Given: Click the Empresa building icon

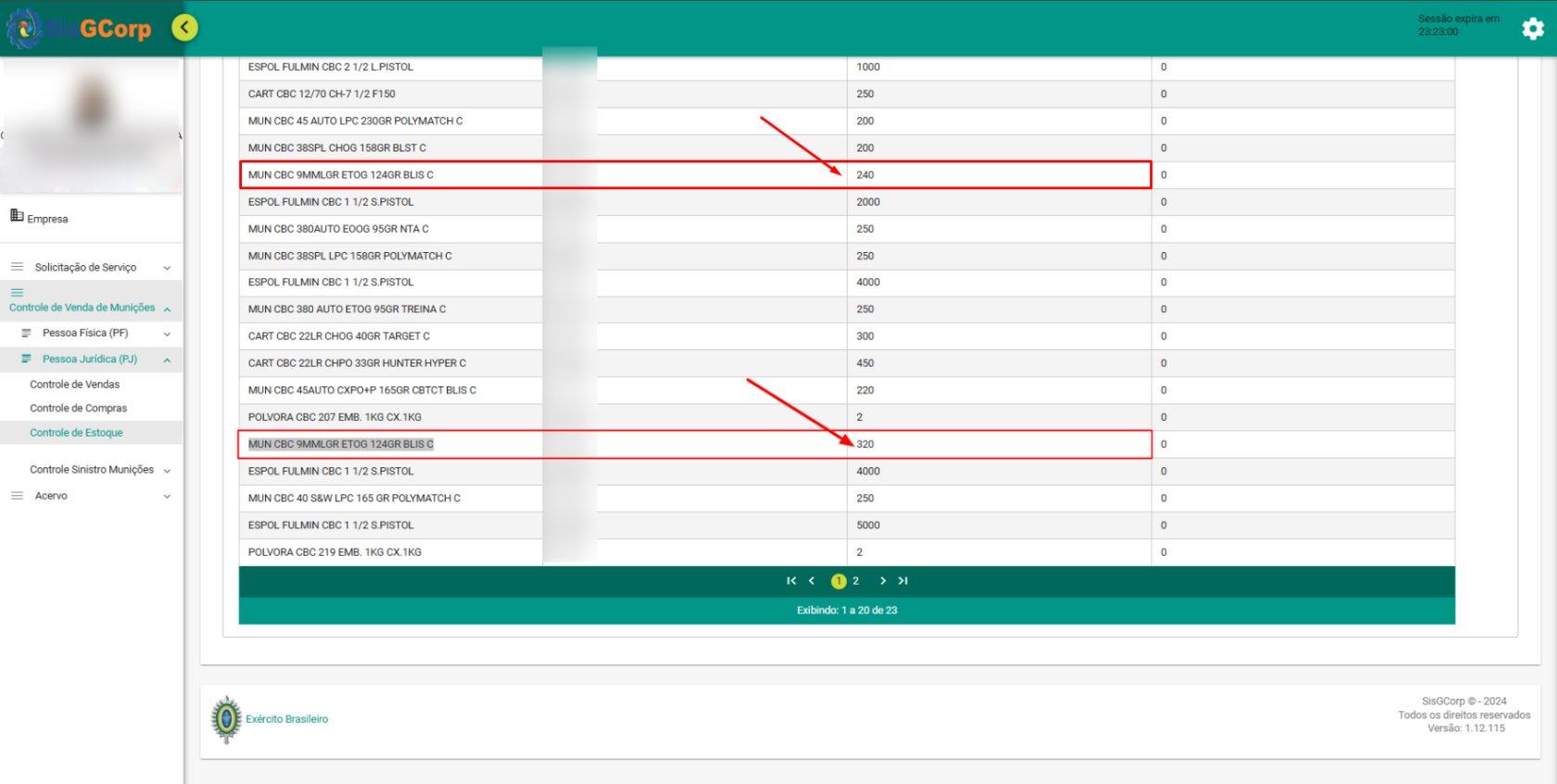Looking at the screenshot, I should (x=17, y=216).
